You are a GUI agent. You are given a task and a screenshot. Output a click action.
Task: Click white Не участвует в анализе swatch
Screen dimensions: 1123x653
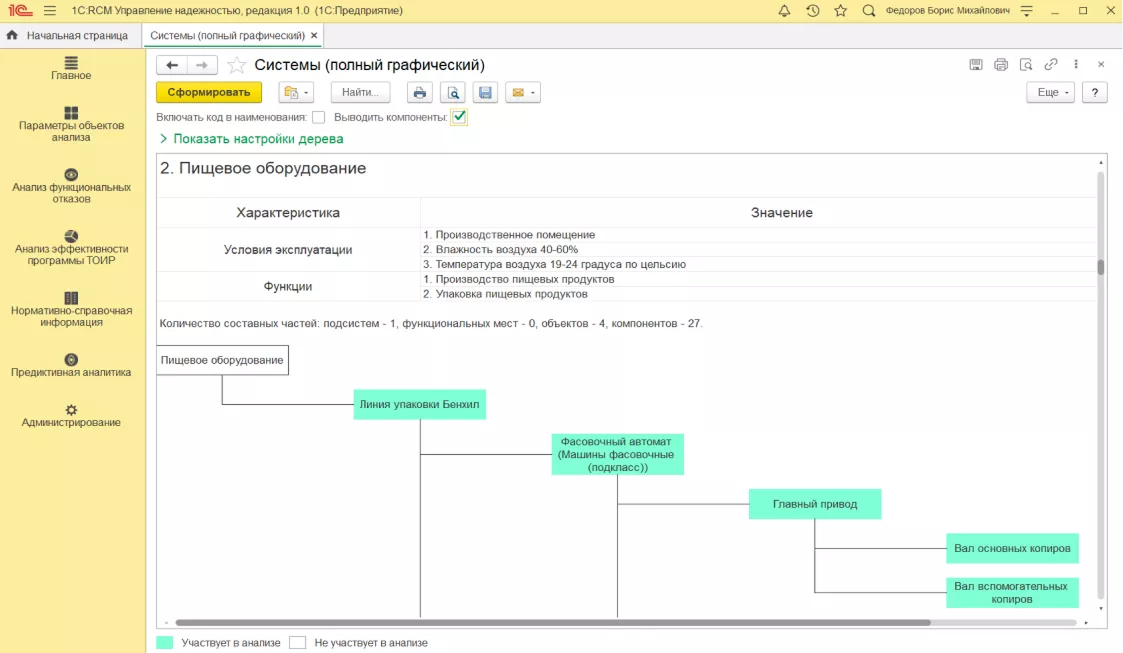297,642
